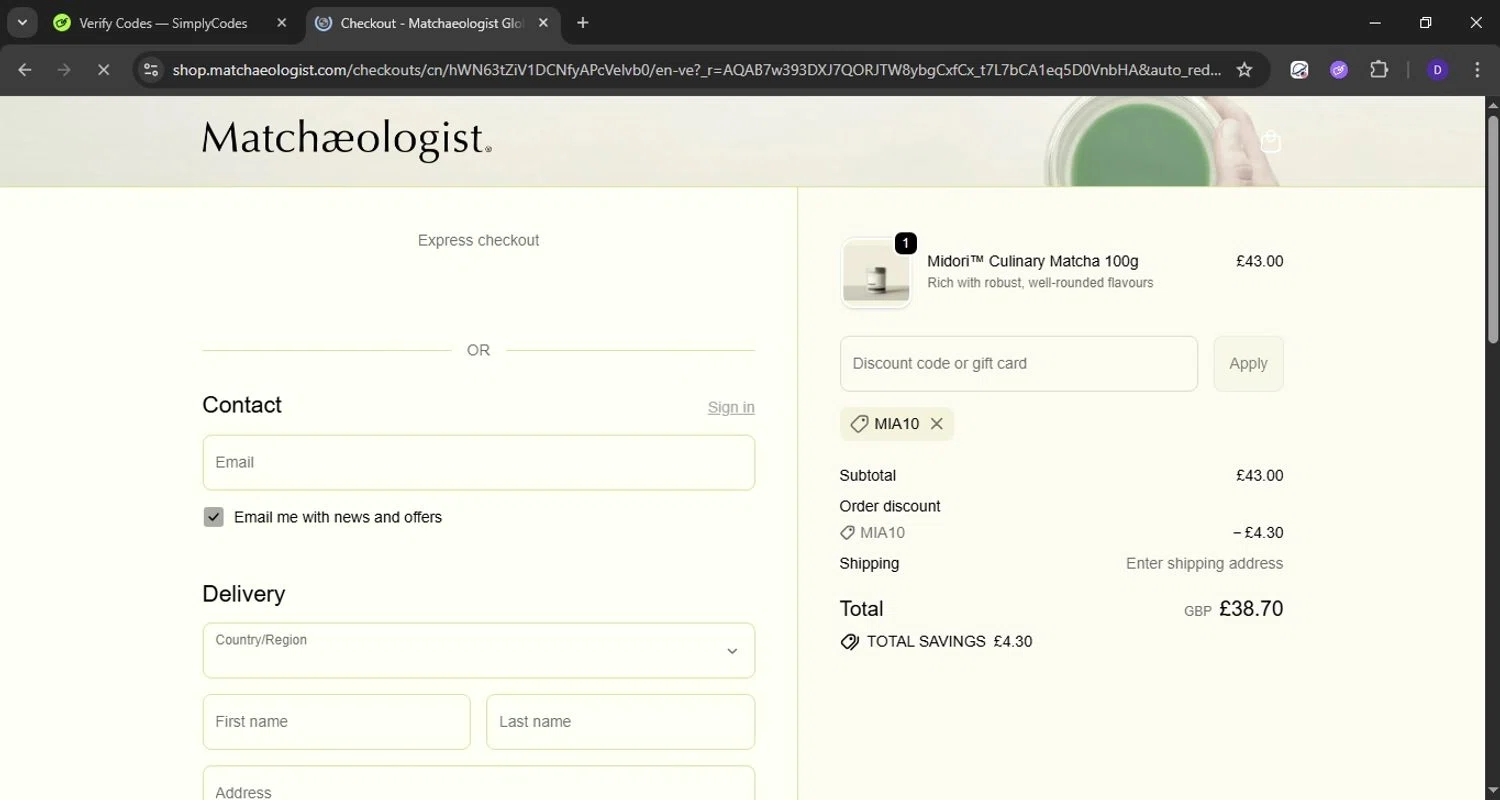Focus the Discount code or gift card field

tap(1018, 364)
